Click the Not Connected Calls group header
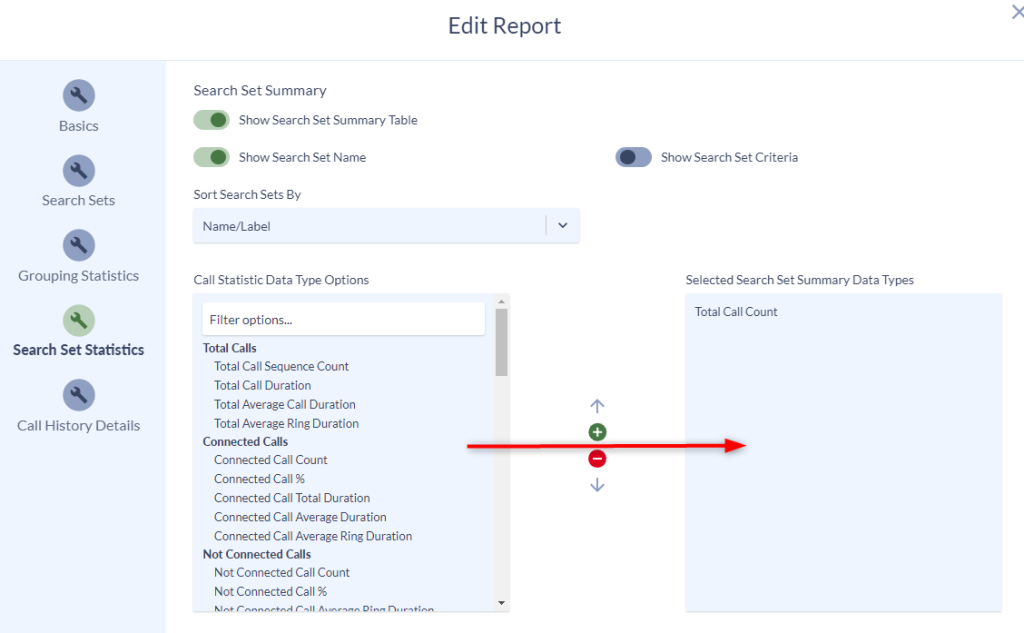 pos(257,554)
